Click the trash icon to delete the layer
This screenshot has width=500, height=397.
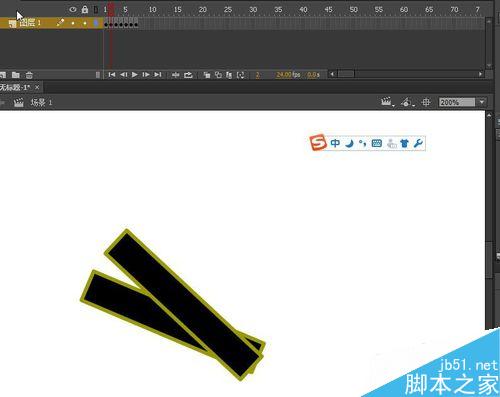(29, 75)
